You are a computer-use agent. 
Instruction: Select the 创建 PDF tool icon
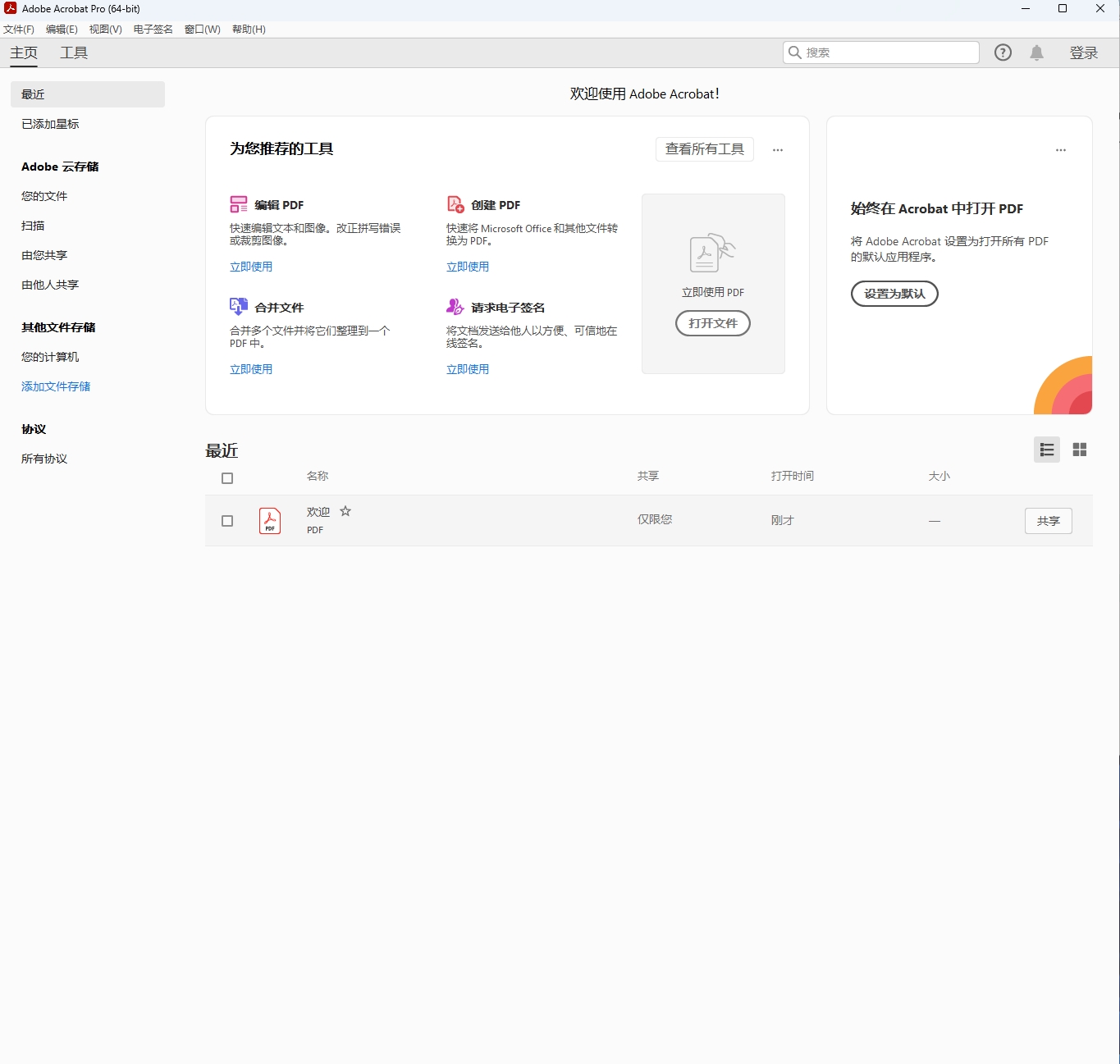click(x=455, y=204)
